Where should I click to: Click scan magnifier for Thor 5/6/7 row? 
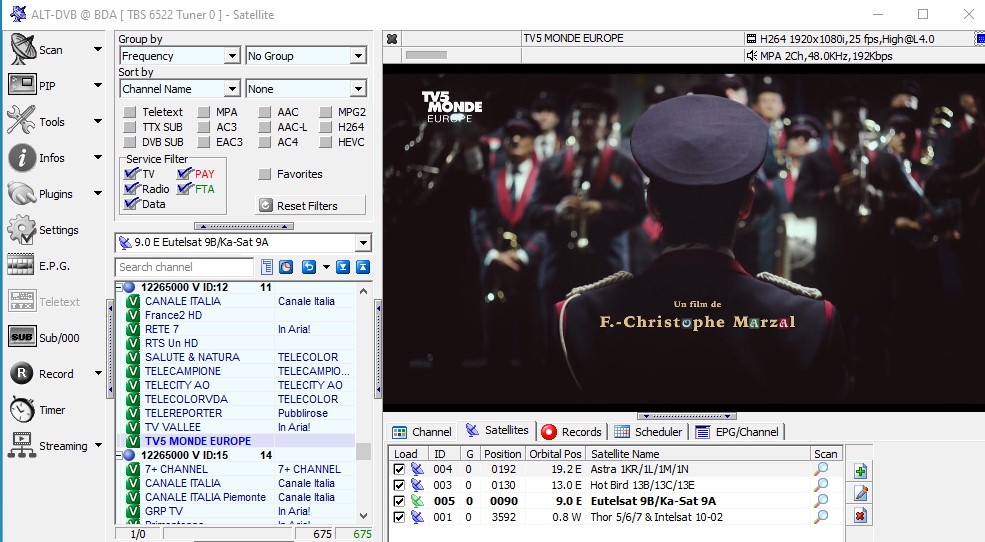pos(821,517)
